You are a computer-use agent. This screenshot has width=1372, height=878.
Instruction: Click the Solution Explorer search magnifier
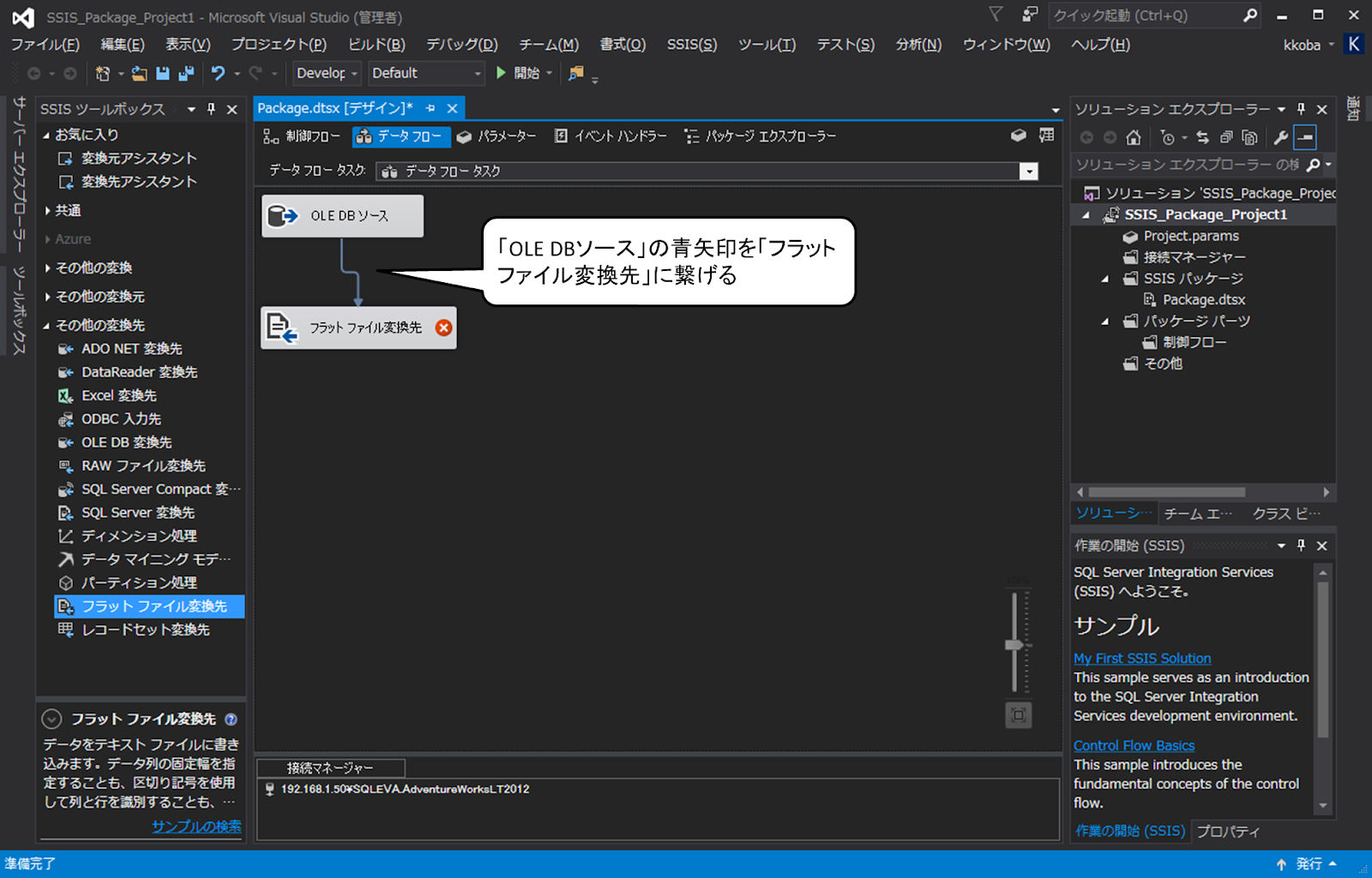(x=1313, y=165)
